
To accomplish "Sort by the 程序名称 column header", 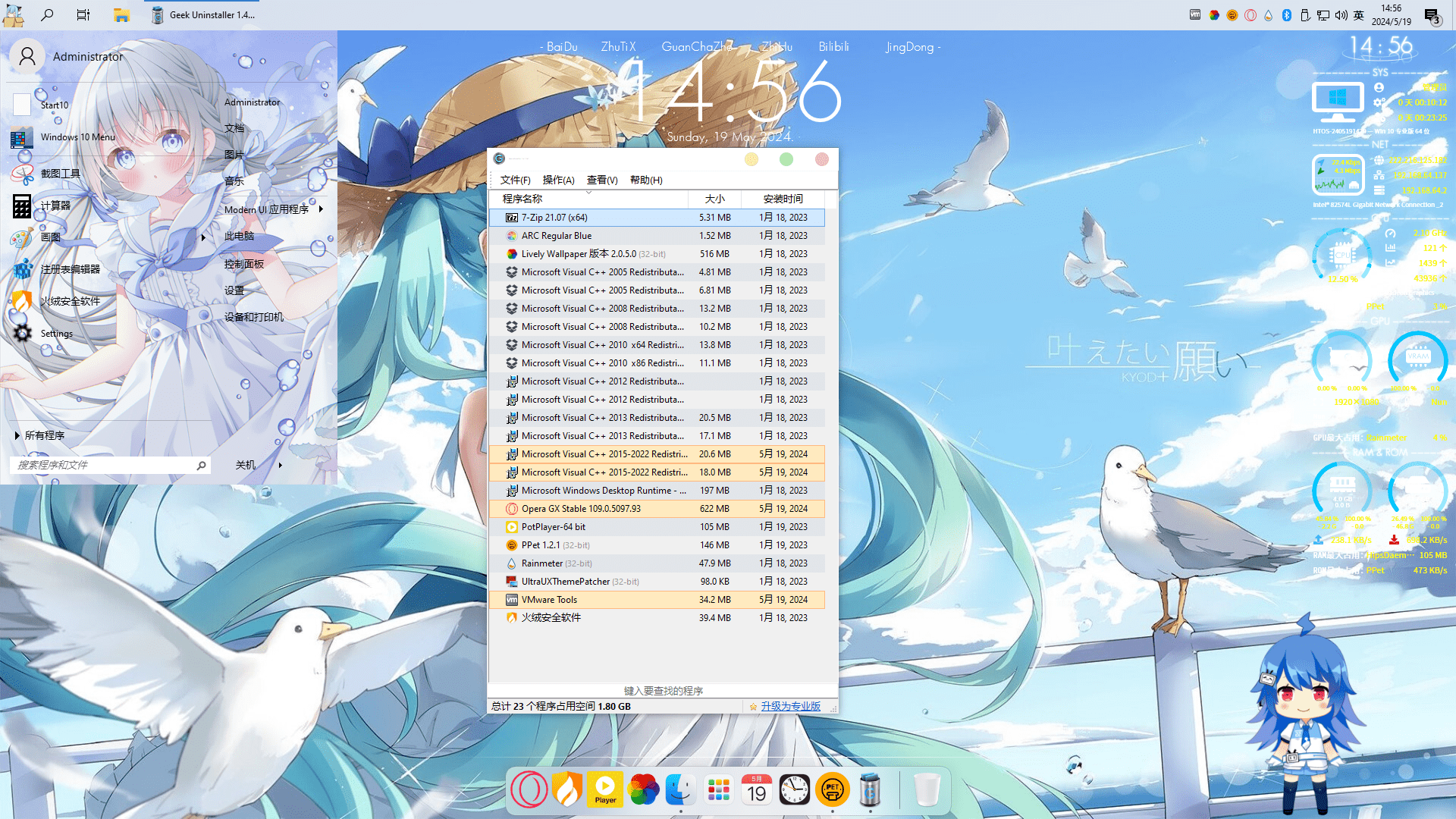I will [589, 199].
